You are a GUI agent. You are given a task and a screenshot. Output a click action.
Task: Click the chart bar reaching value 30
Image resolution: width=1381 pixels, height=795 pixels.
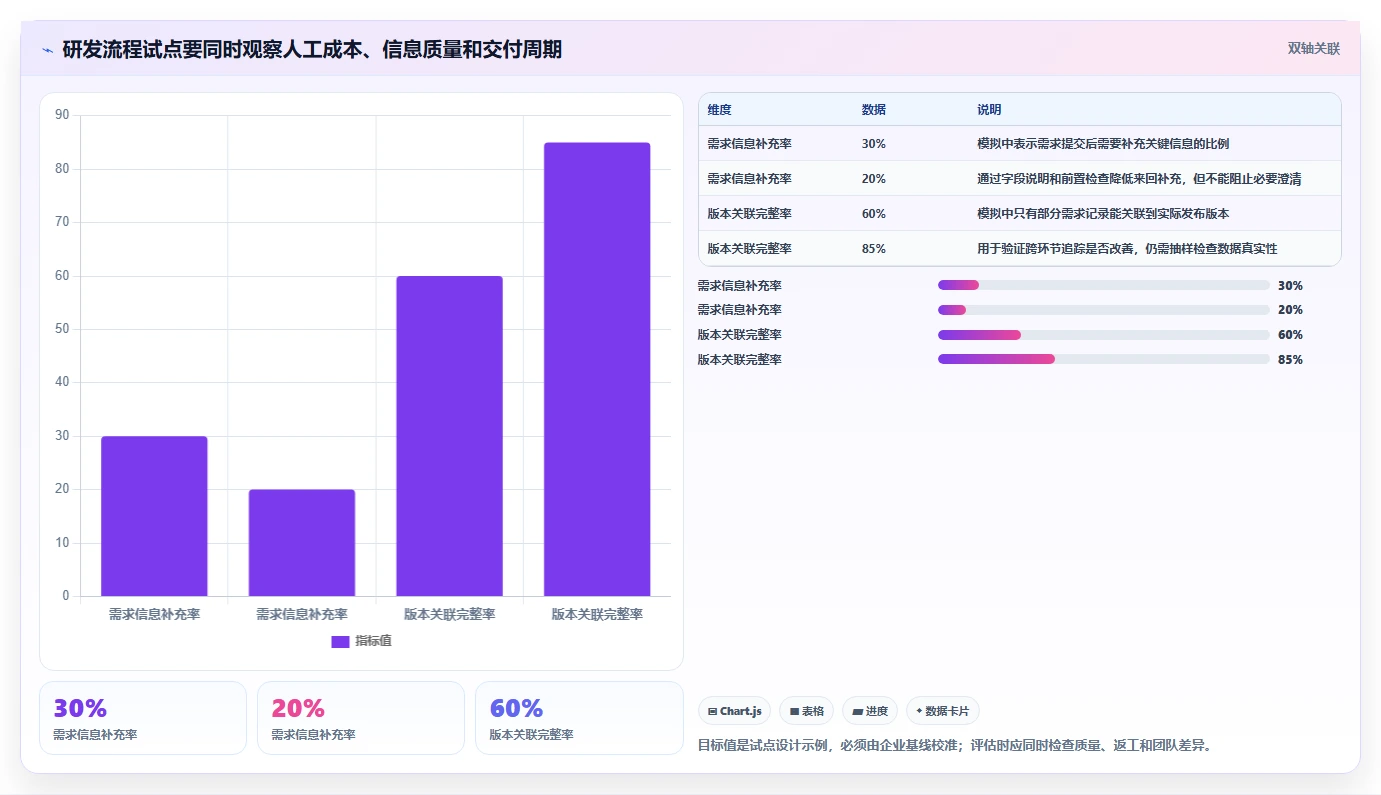(x=154, y=516)
